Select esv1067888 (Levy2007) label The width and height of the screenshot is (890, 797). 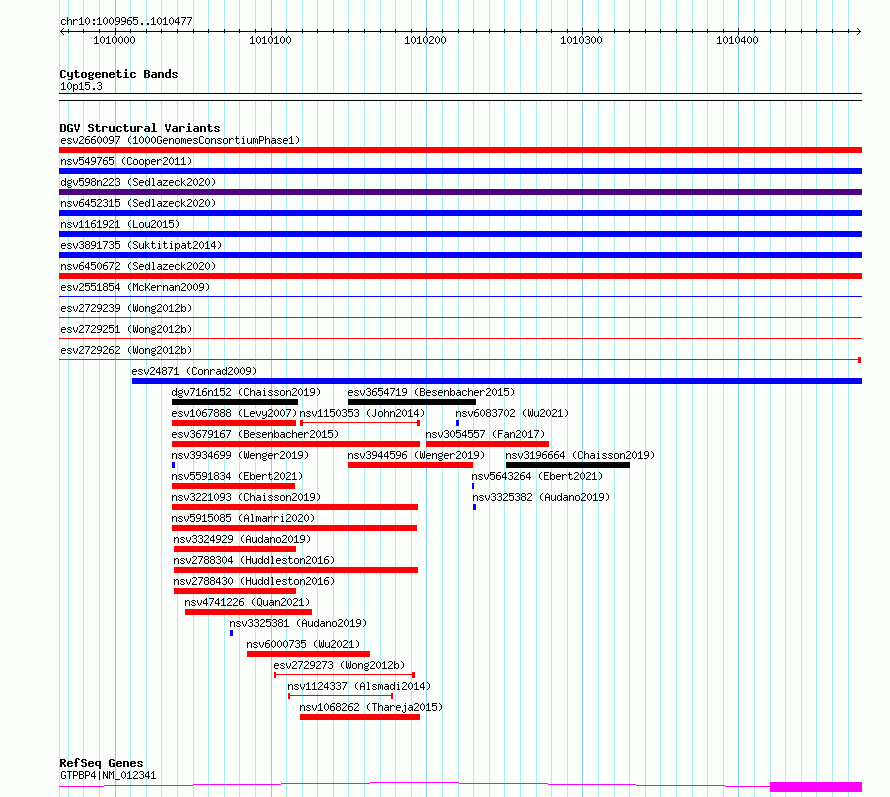pos(234,413)
